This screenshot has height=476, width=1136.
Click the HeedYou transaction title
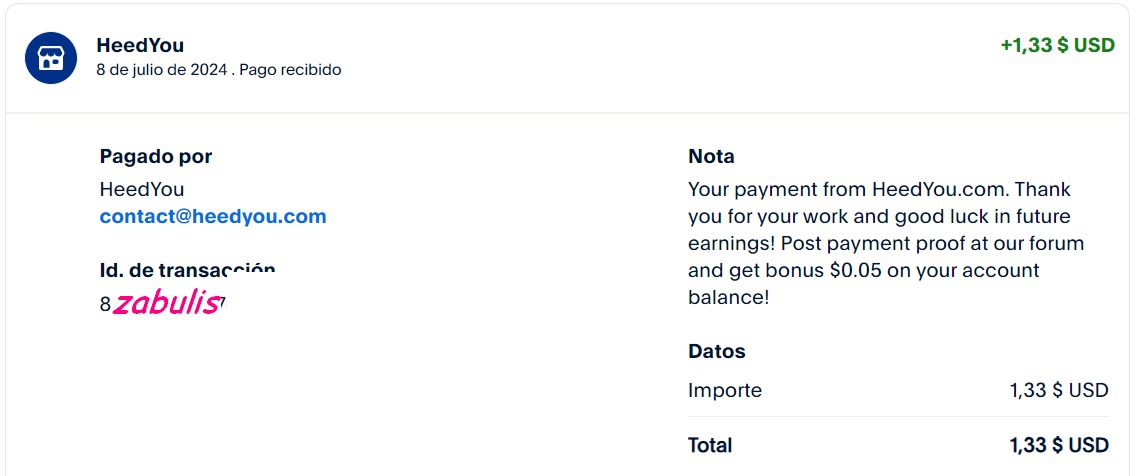tap(140, 46)
